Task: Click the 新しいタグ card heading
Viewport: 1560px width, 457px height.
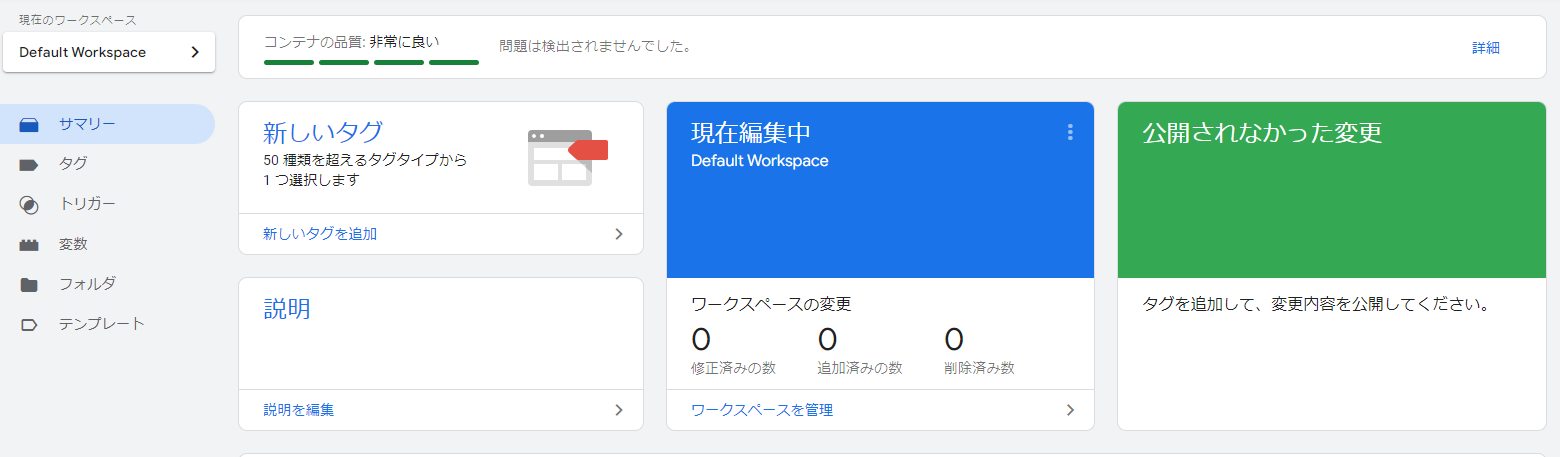Action: 323,133
